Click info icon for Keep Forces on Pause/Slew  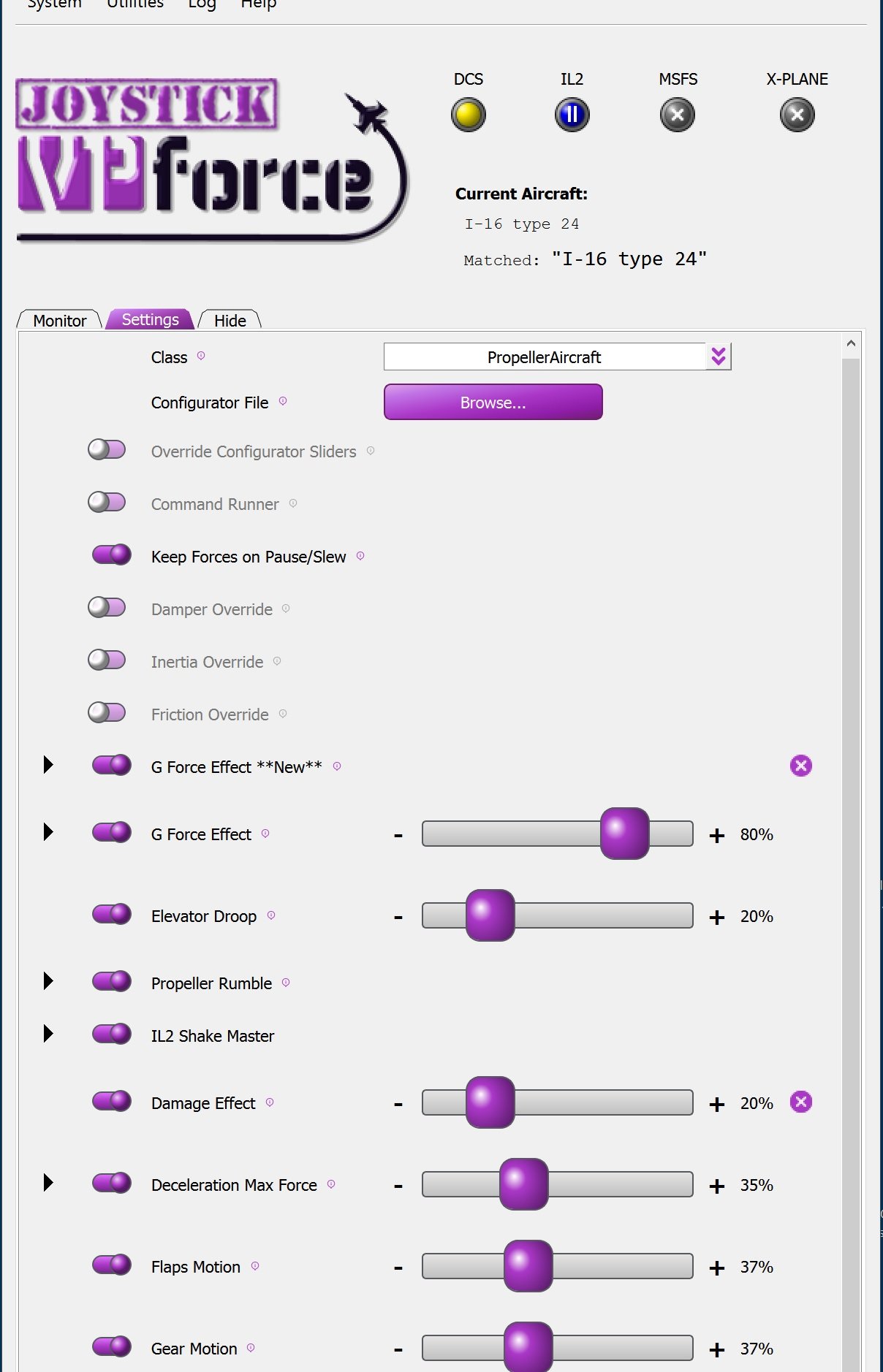click(360, 556)
